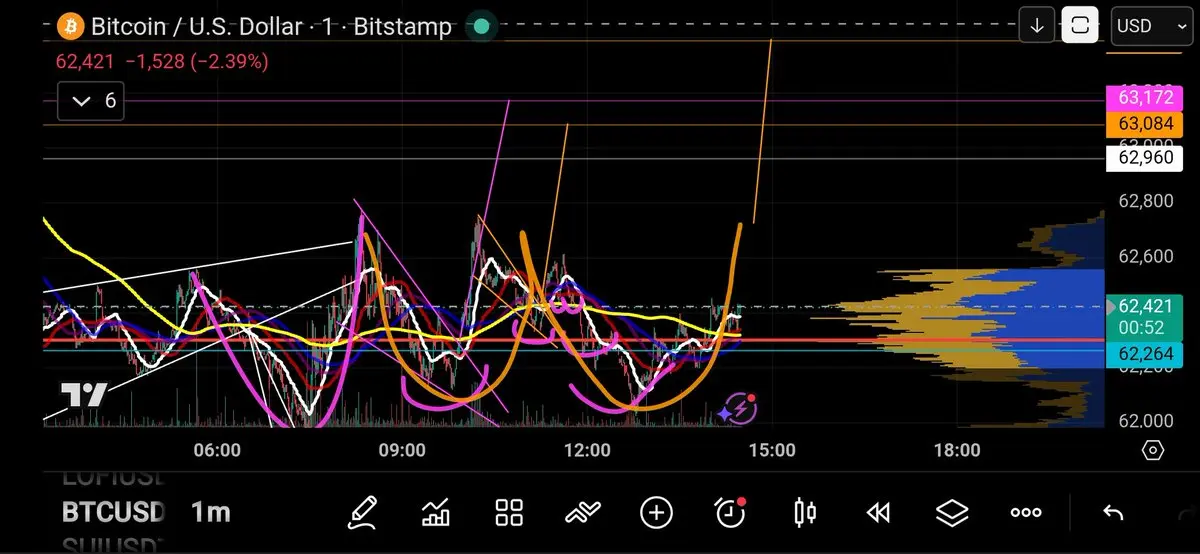The image size is (1200, 554).
Task: Tap the price change −1,528 (−2.39%) text
Action: click(x=196, y=62)
